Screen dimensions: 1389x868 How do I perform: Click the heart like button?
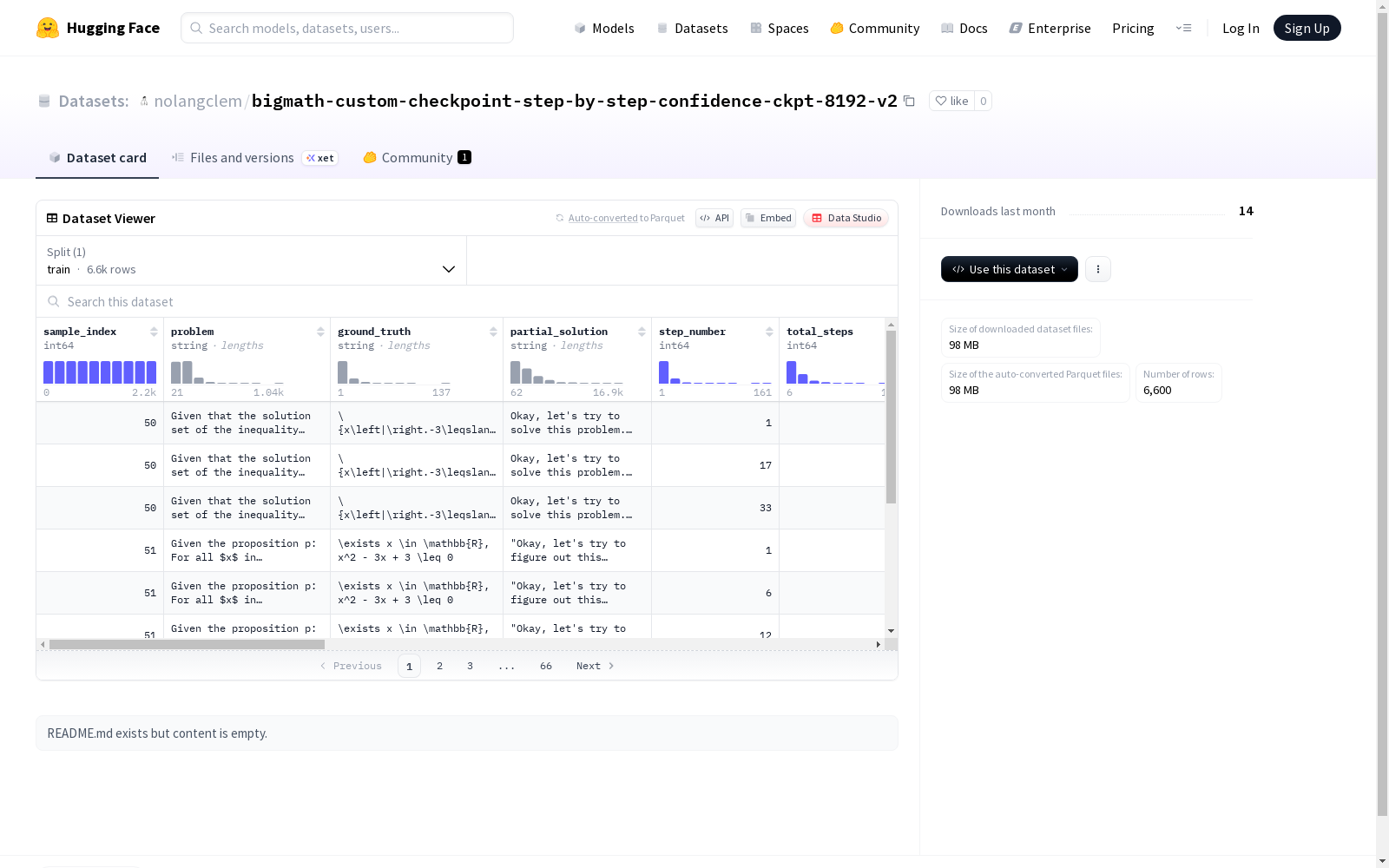[951, 101]
